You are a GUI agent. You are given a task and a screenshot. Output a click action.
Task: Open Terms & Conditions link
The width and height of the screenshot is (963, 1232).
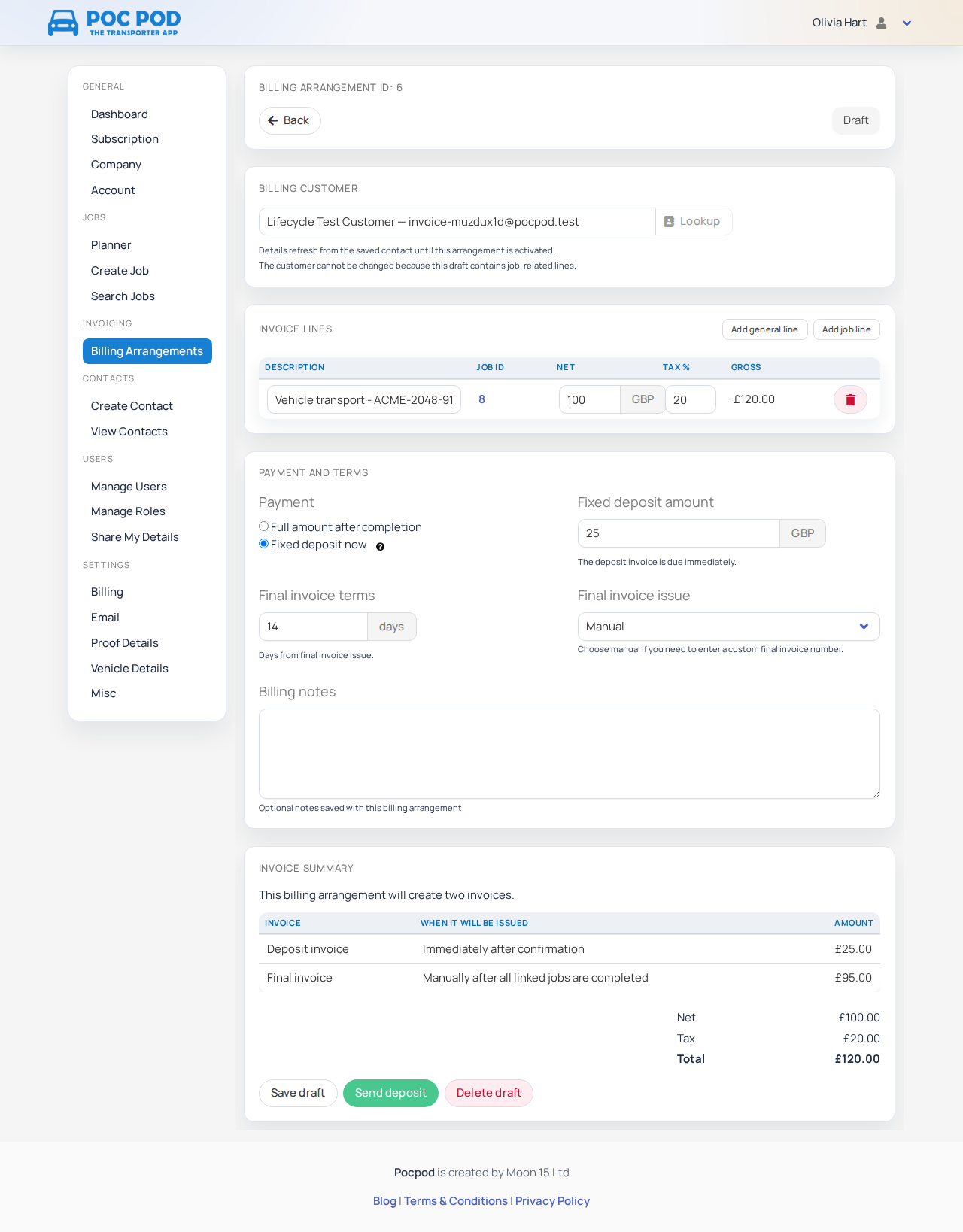click(x=456, y=1201)
